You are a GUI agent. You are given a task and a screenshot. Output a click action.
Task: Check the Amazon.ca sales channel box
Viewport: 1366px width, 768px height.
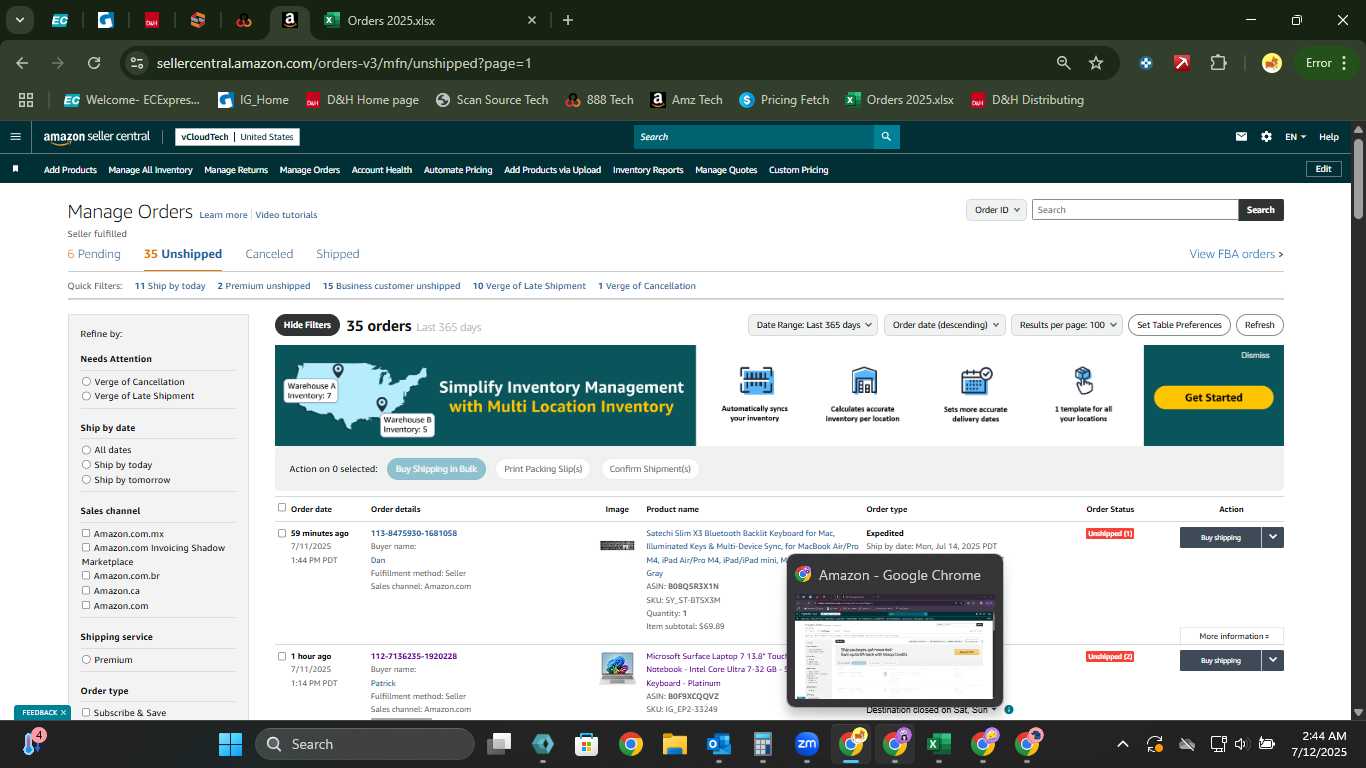click(86, 590)
